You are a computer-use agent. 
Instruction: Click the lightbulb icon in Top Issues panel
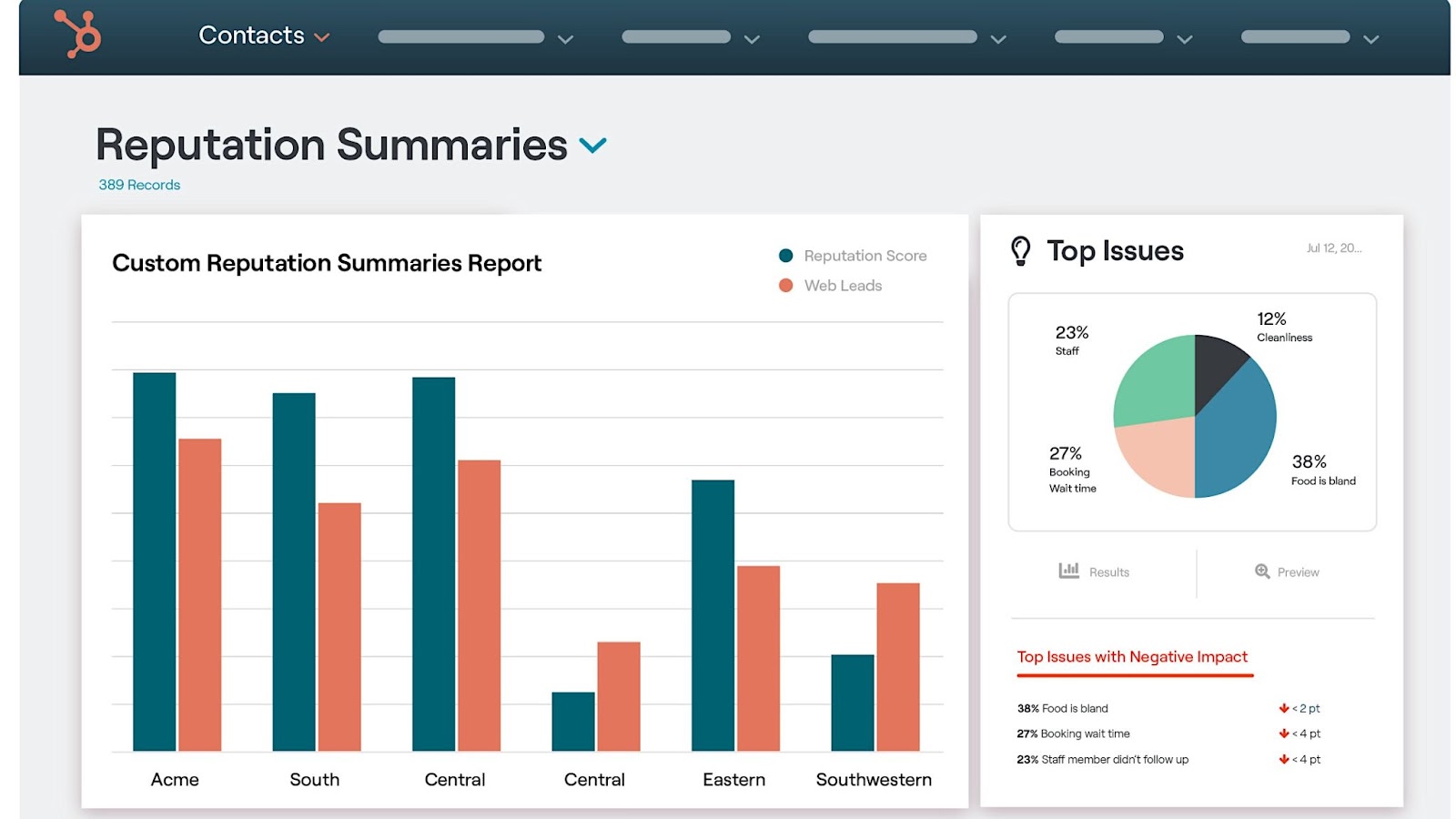(x=1021, y=249)
